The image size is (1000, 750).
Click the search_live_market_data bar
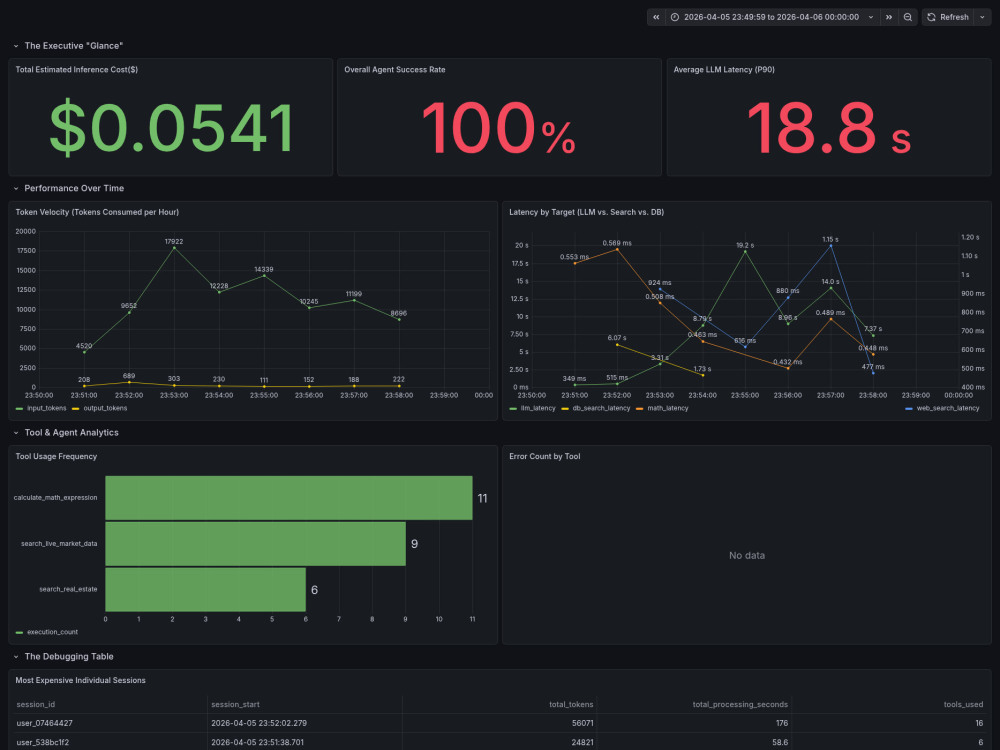point(255,544)
